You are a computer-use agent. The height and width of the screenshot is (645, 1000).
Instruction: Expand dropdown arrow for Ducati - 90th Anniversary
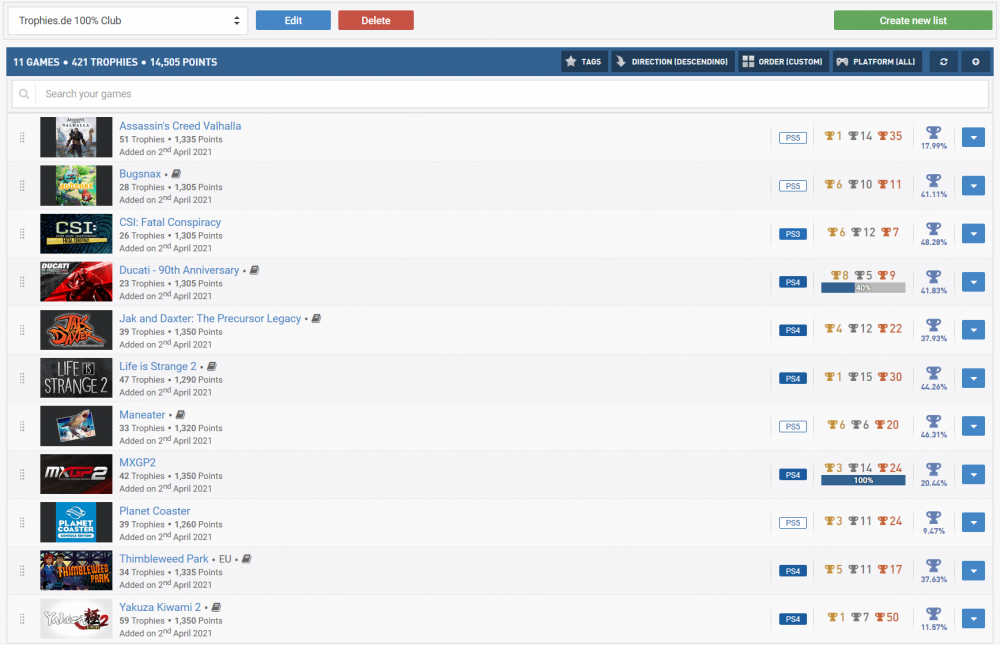(973, 282)
